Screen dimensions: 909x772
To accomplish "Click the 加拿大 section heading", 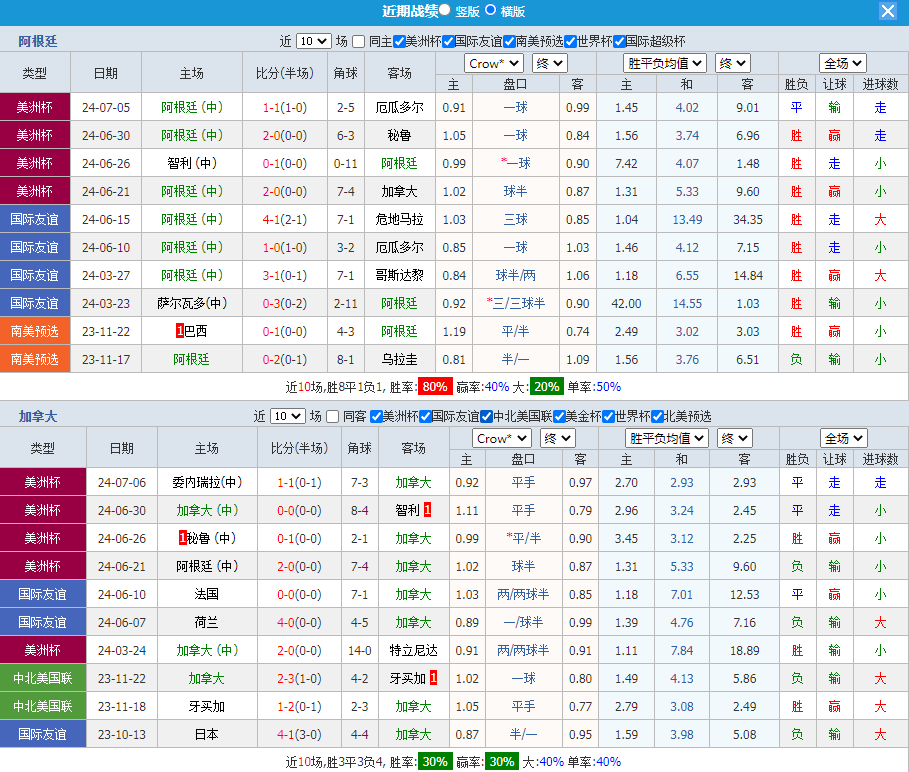I will tap(38, 416).
